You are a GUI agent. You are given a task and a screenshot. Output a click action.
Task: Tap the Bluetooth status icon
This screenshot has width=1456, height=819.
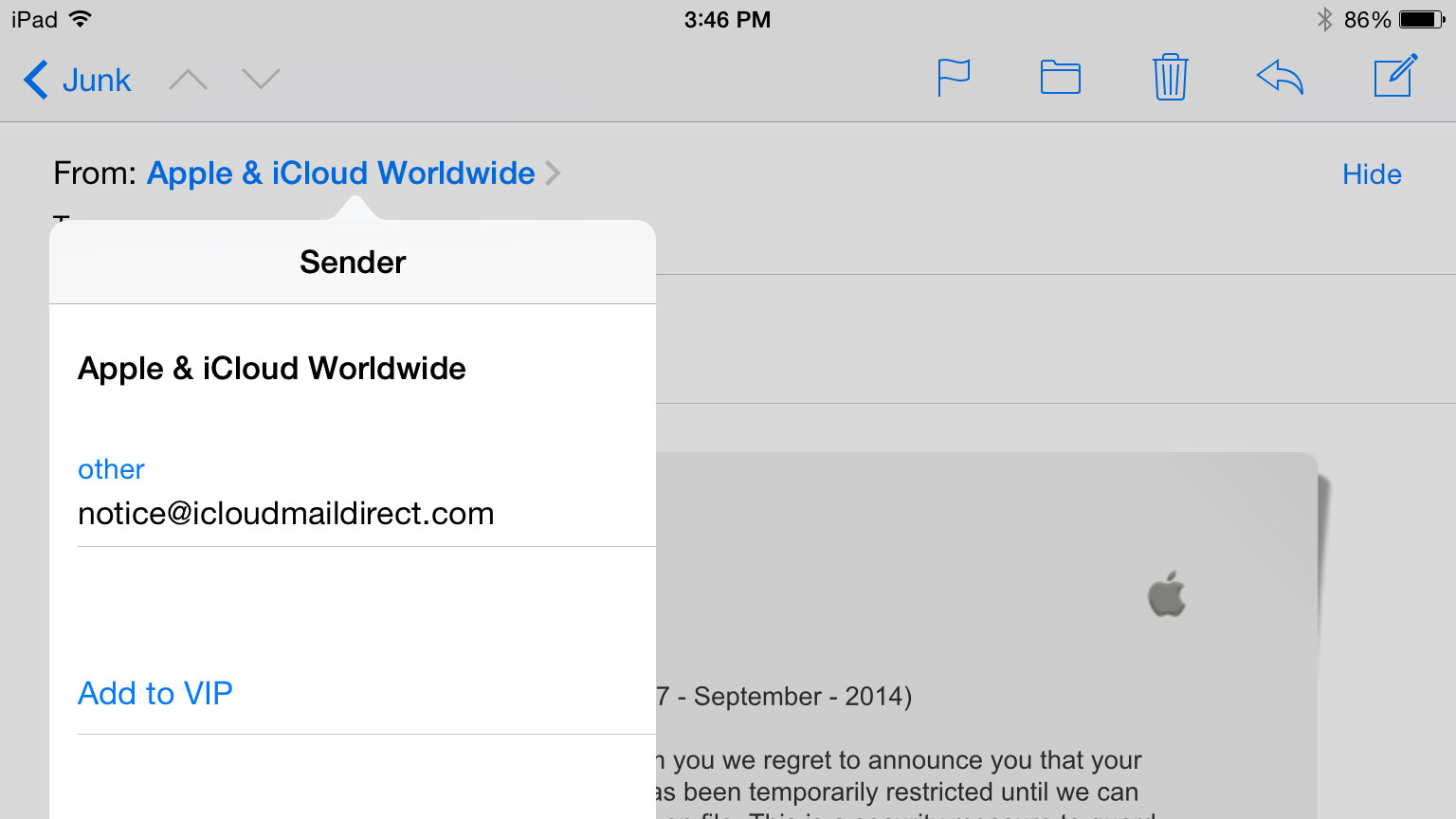pyautogui.click(x=1324, y=20)
